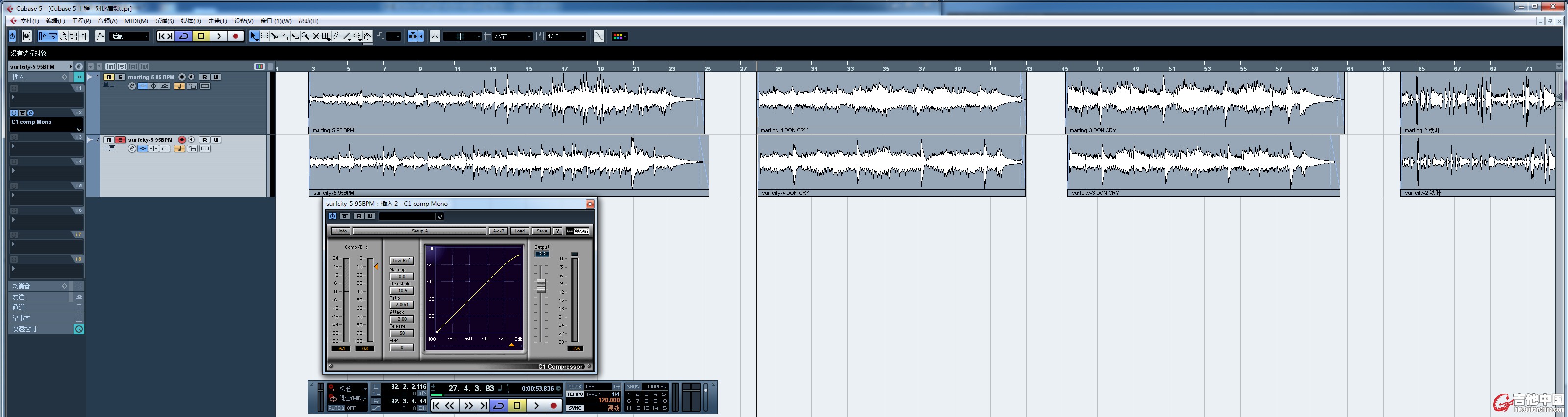
Task: Click Undo in C1 Compressor plugin
Action: (x=342, y=231)
